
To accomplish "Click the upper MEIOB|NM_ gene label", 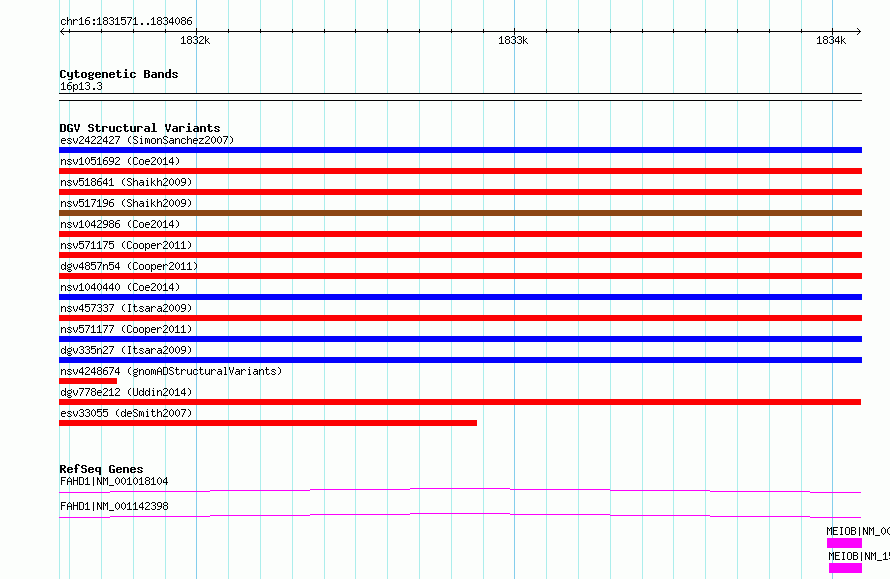I will point(858,531).
